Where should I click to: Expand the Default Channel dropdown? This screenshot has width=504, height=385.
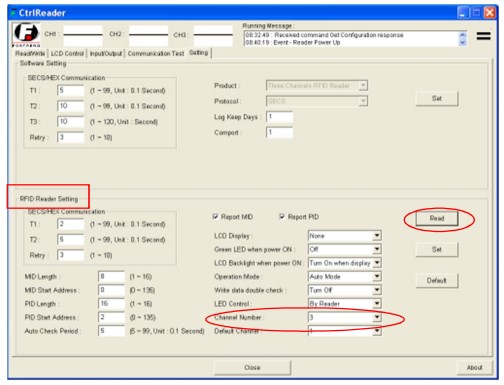tap(377, 331)
